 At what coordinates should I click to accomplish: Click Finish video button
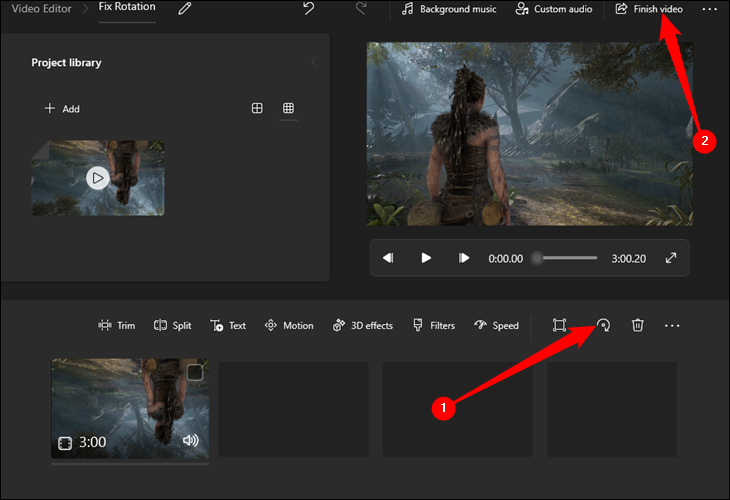point(650,9)
